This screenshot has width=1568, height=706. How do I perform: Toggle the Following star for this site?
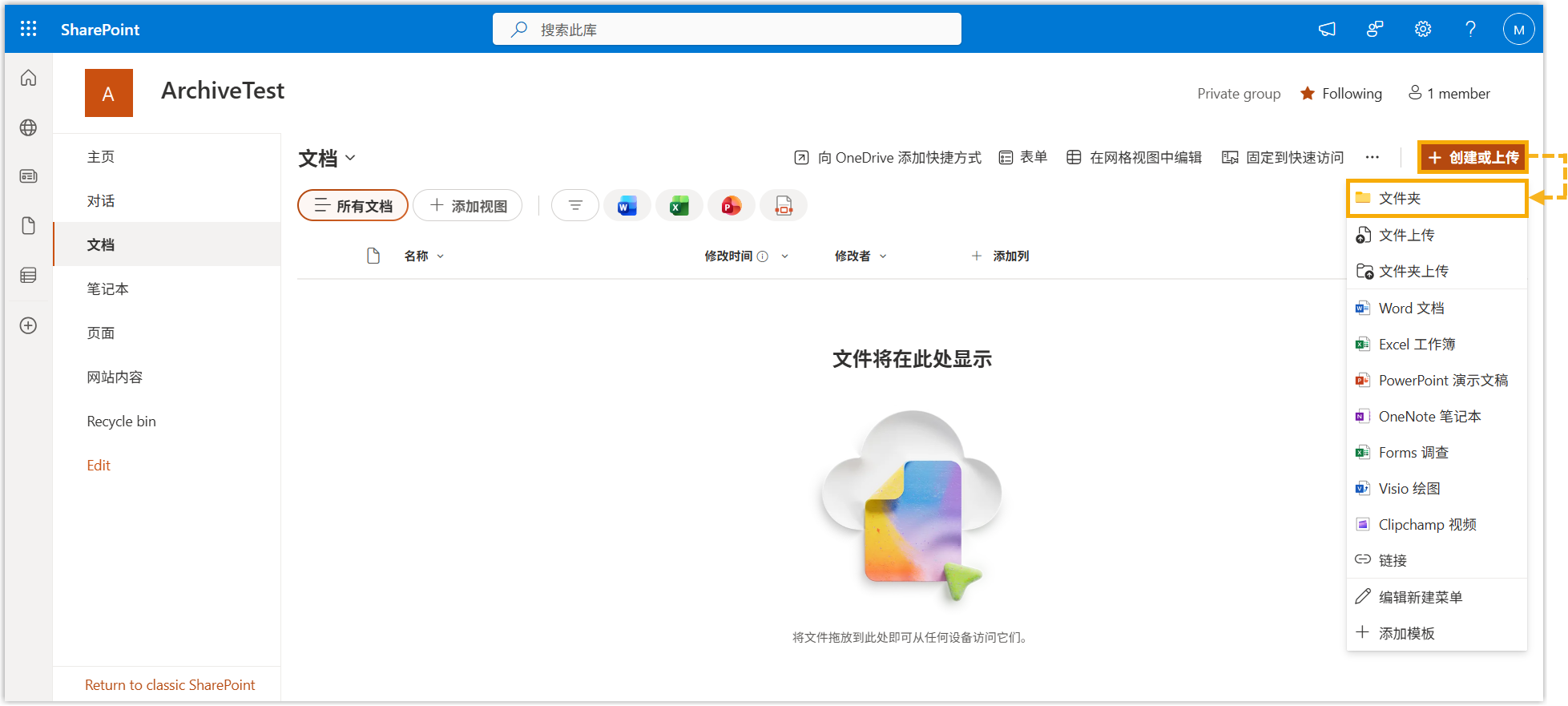[x=1340, y=94]
